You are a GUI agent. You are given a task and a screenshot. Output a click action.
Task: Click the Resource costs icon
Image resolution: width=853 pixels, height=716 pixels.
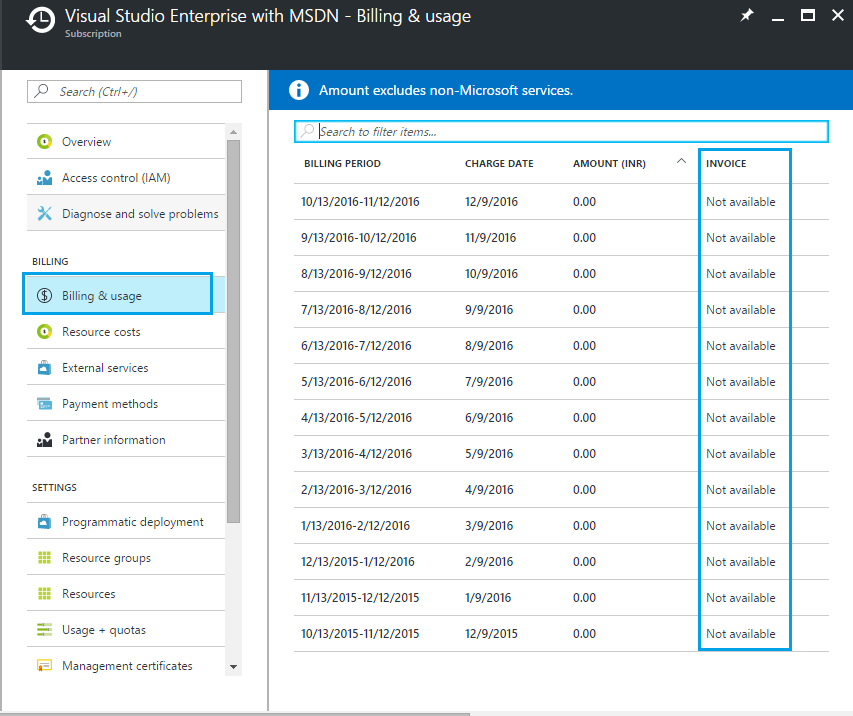pos(44,332)
